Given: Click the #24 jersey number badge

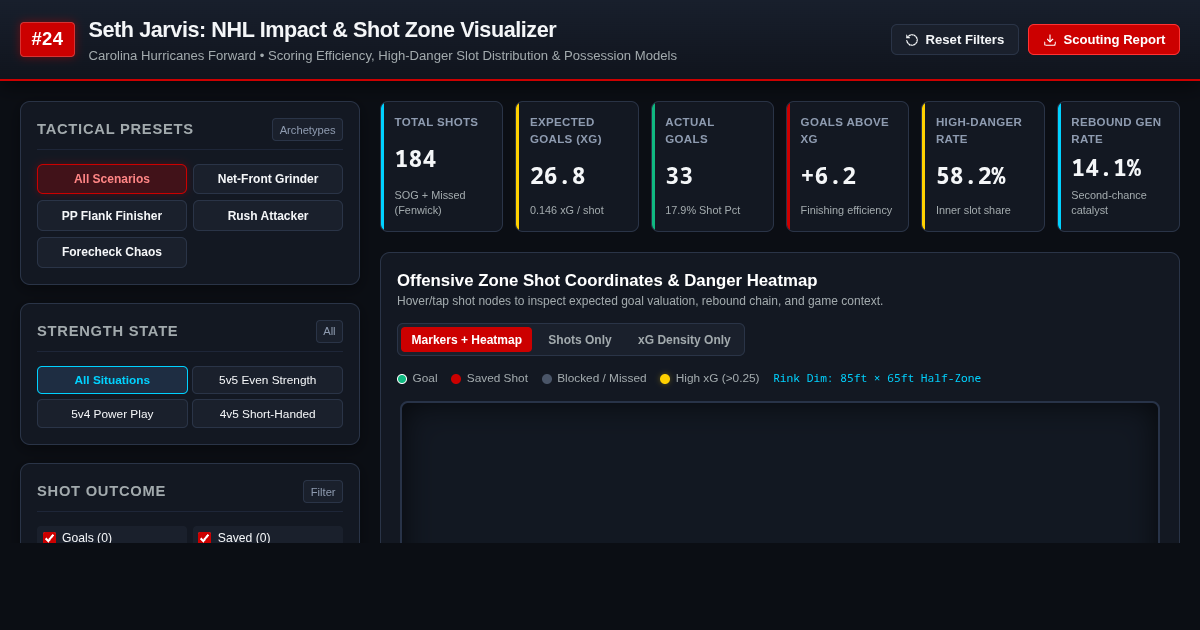Looking at the screenshot, I should tap(47, 39).
